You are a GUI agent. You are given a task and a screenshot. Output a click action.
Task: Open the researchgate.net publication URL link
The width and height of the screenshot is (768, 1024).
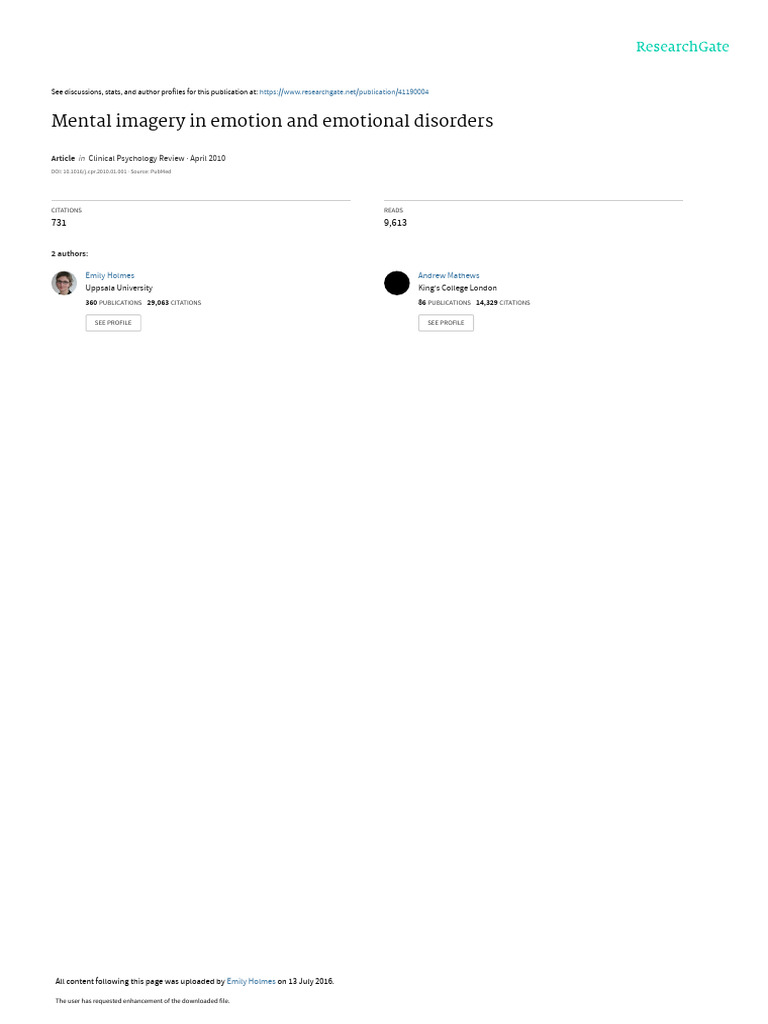click(344, 92)
